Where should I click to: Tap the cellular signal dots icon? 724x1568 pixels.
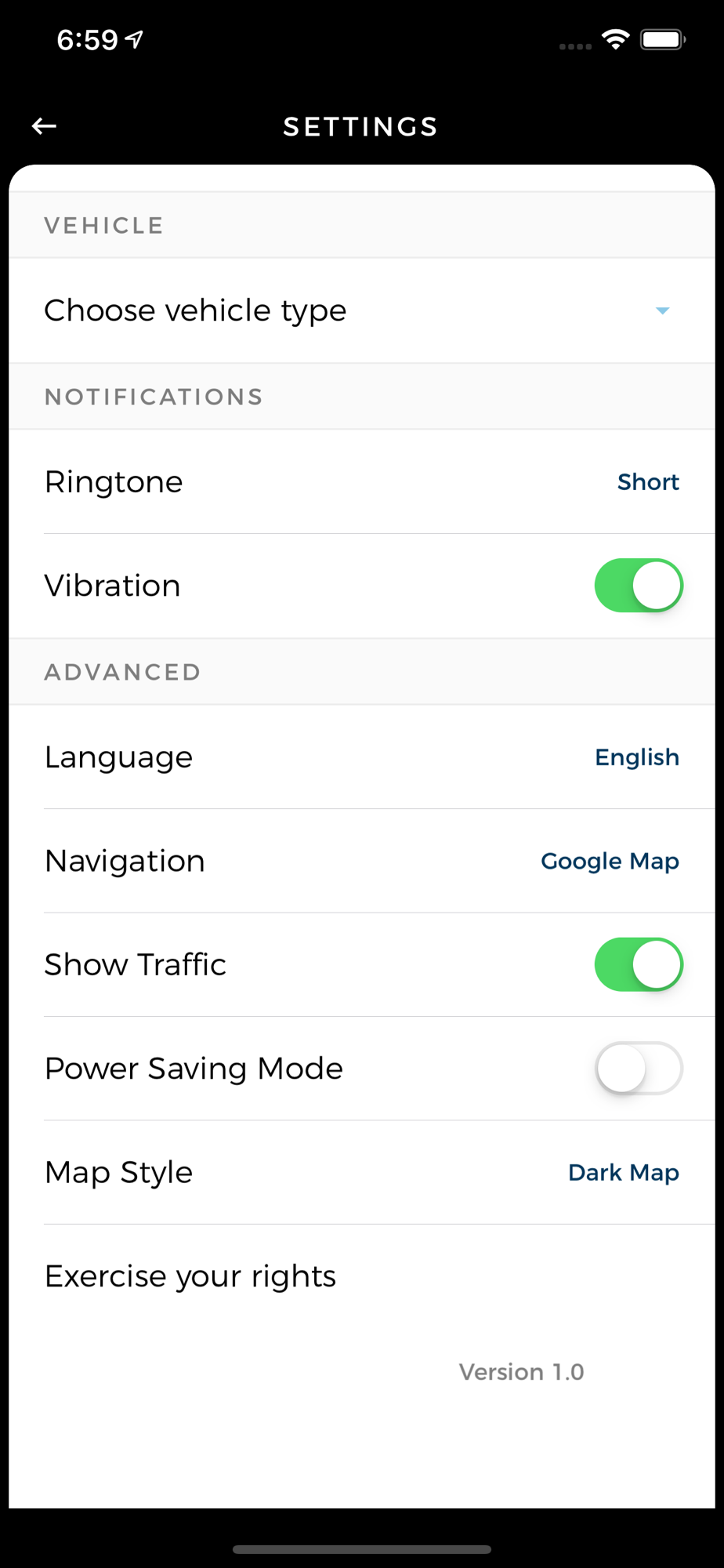(575, 46)
